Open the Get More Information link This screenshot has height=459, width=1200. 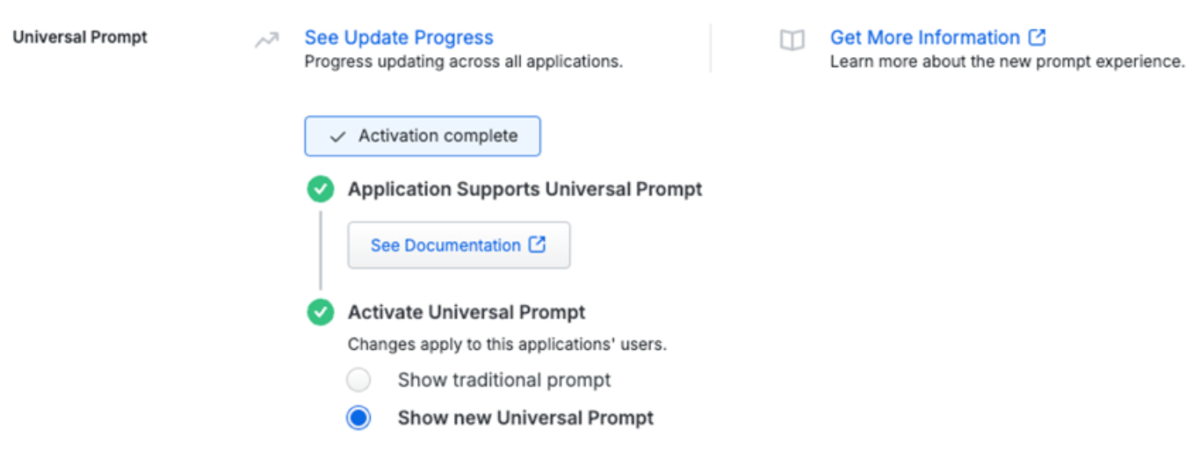pos(925,38)
